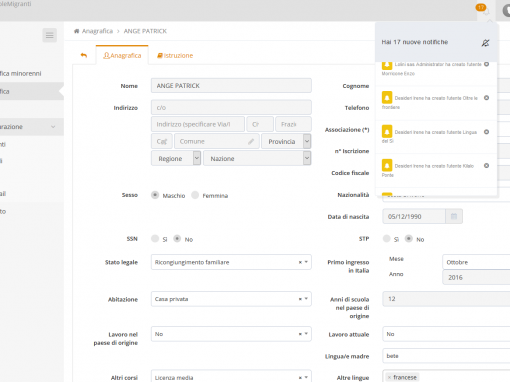Dismiss the Oltre le frontiere notification
Viewport: 510px width, 382px height.
tap(486, 98)
